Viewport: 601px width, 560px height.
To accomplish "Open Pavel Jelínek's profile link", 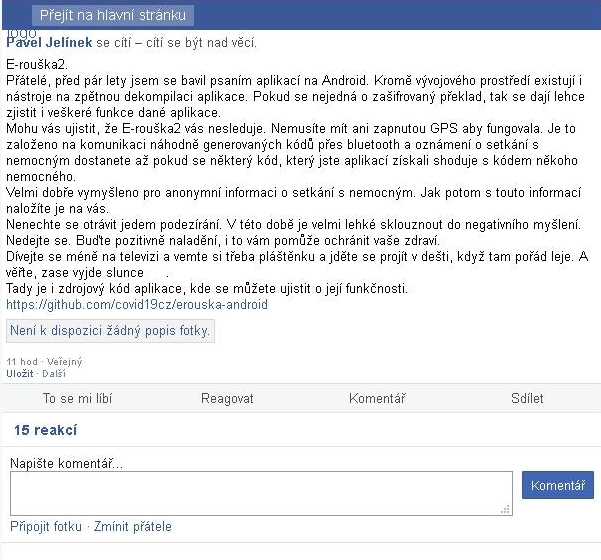I will pos(49,42).
